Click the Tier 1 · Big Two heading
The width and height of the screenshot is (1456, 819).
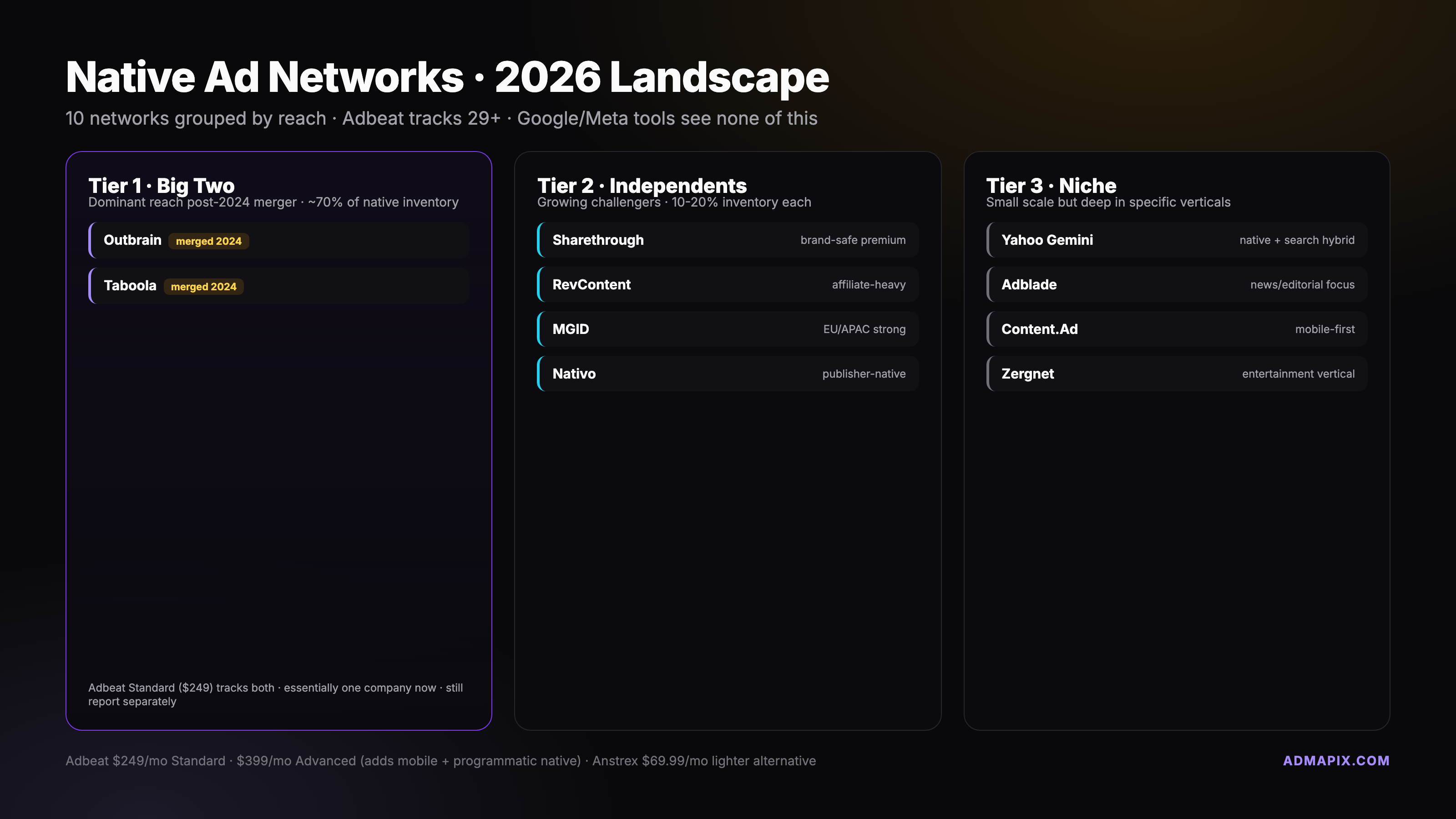coord(161,185)
